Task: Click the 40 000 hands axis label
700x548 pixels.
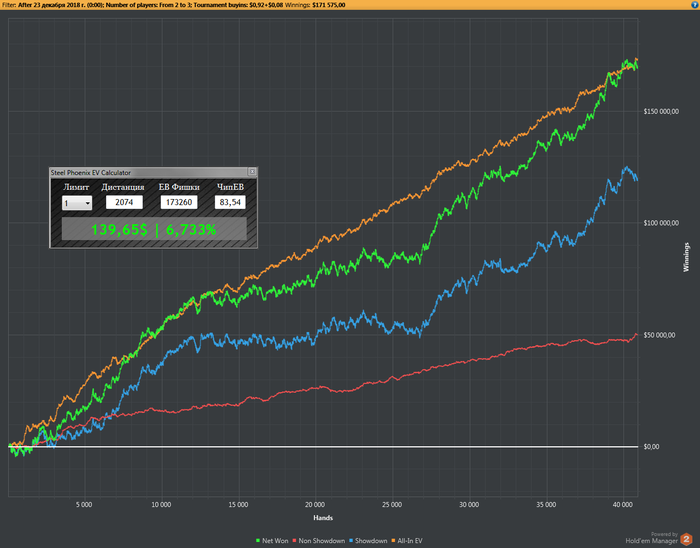Action: (x=623, y=505)
